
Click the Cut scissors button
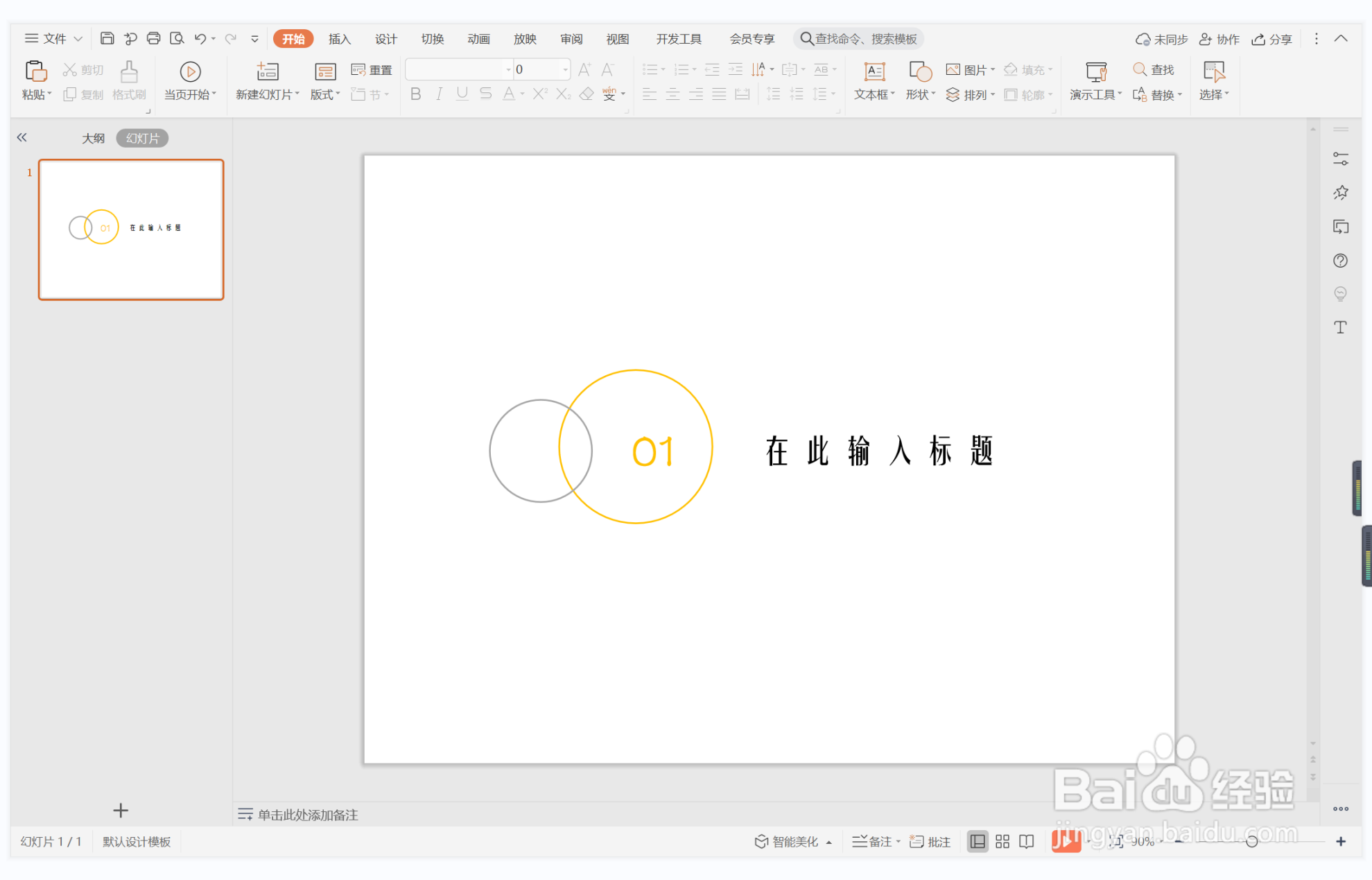tap(83, 69)
